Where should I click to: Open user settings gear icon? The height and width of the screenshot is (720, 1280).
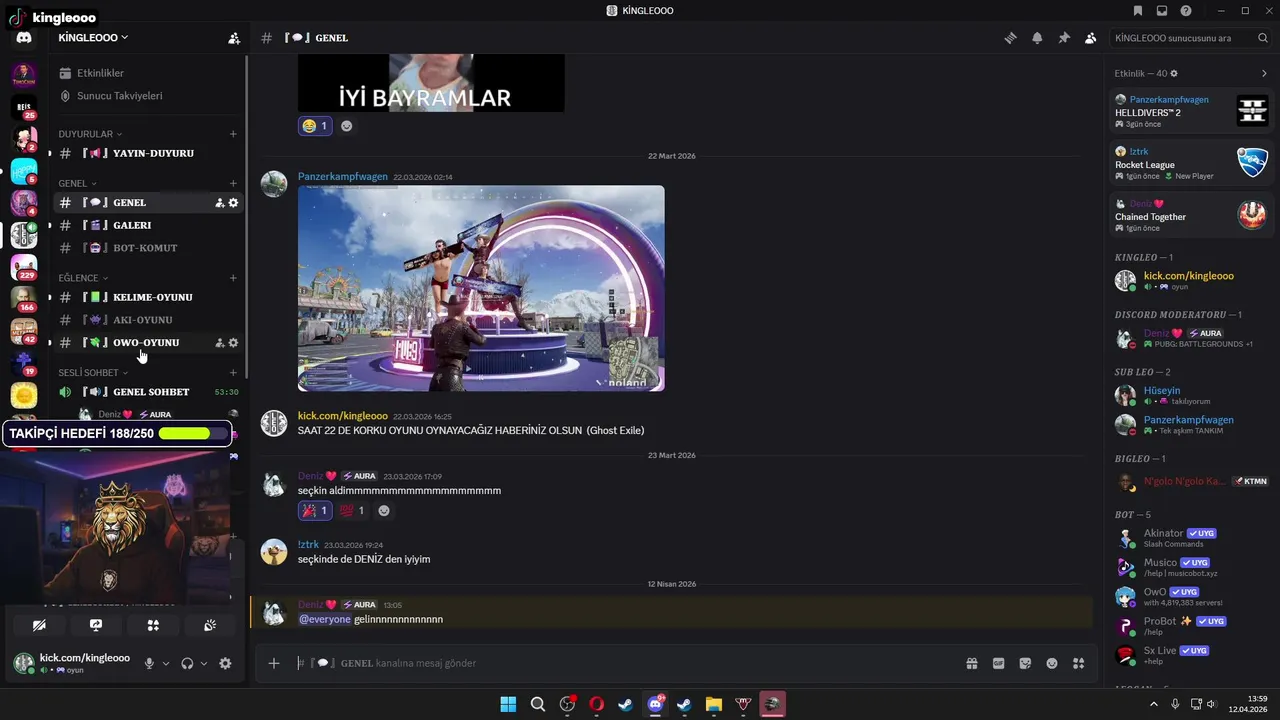(225, 663)
